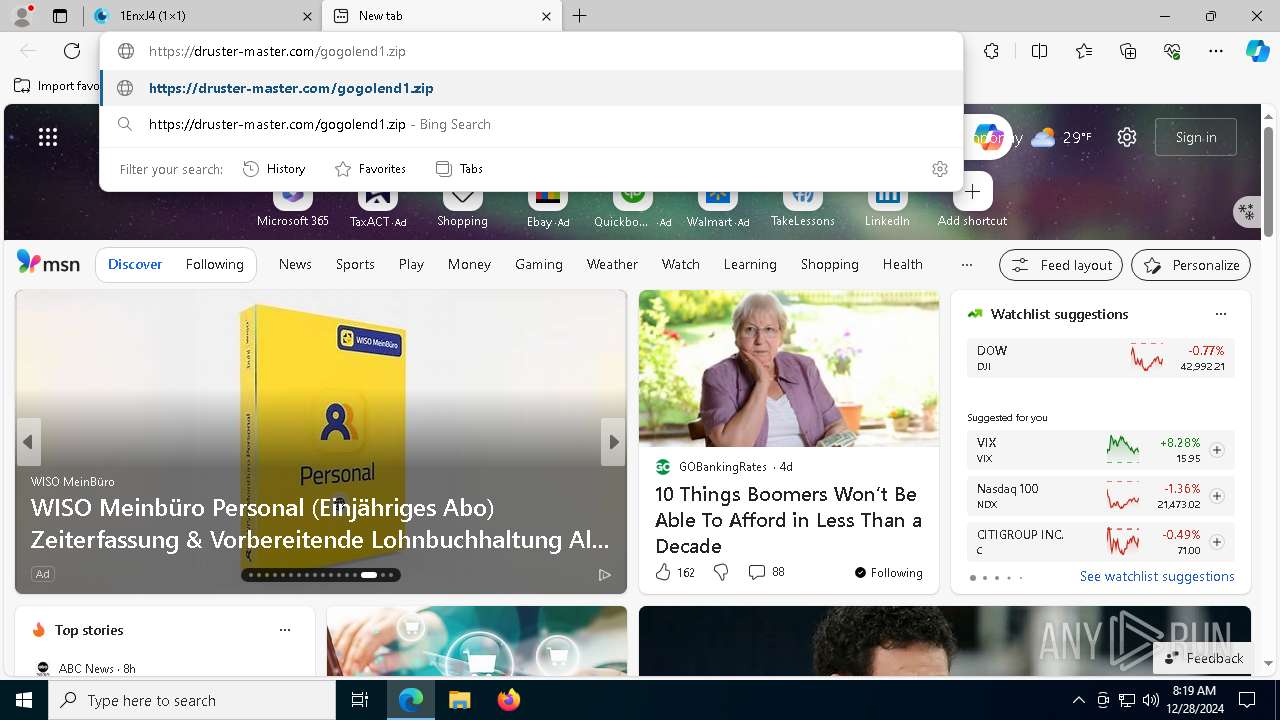Open the Money category
Screen dimensions: 1280x720
click(x=469, y=264)
